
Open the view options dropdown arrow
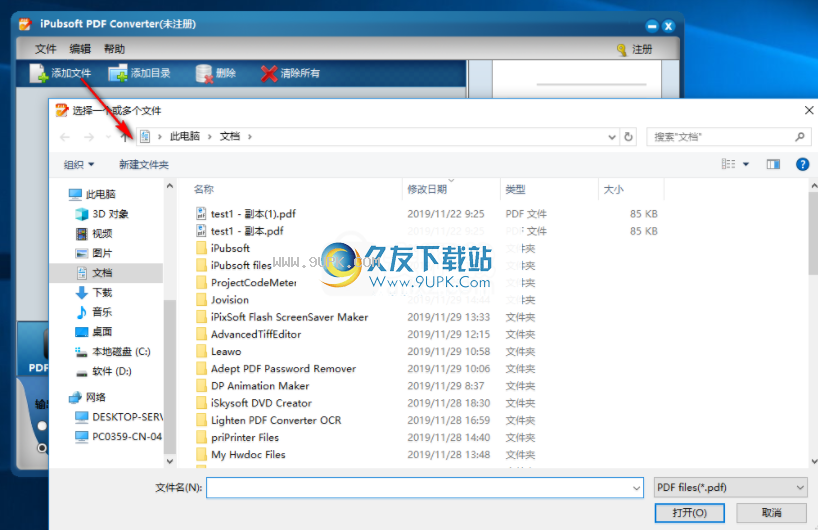746,164
